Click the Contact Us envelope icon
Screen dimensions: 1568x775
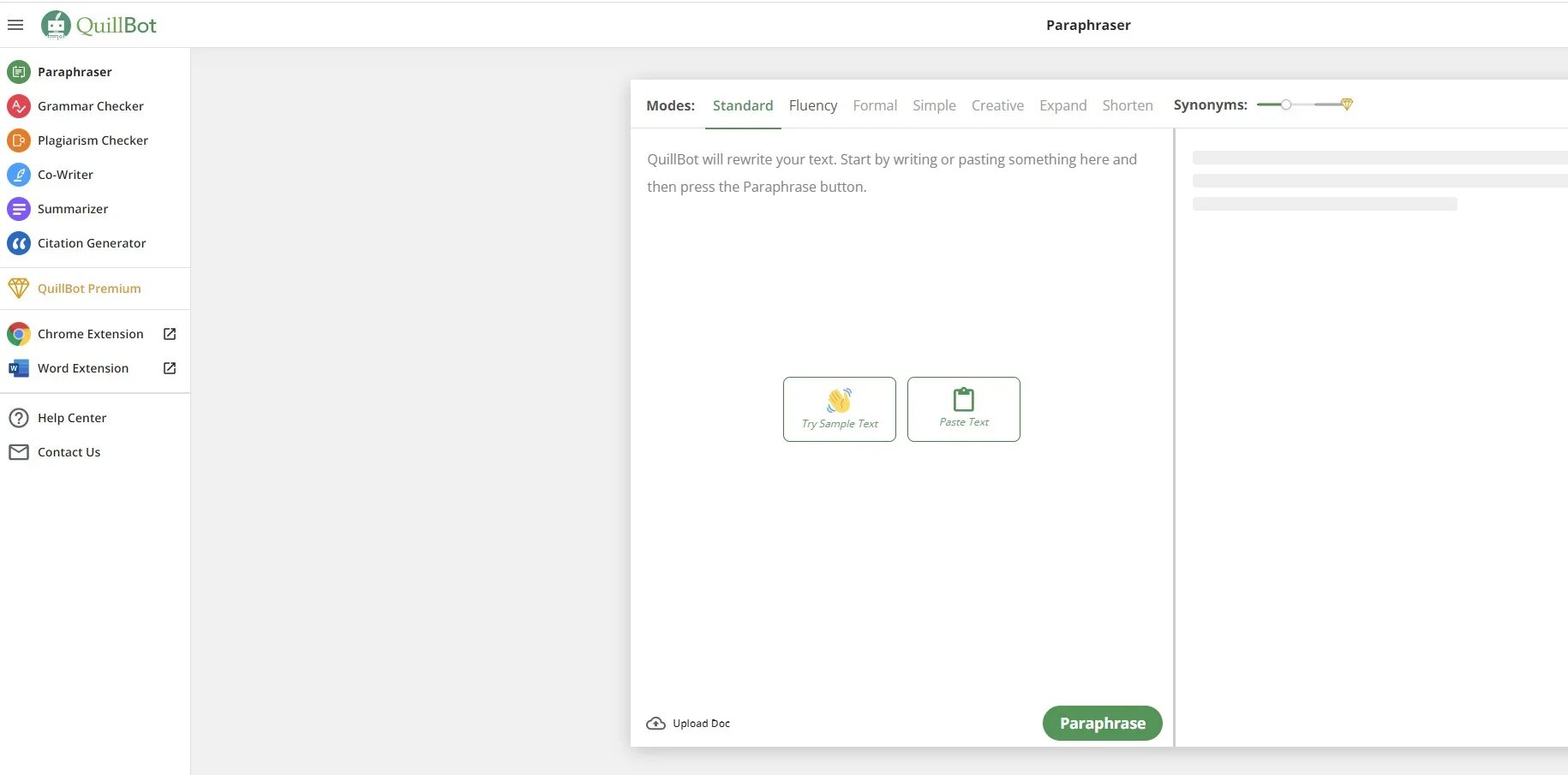pyautogui.click(x=19, y=452)
